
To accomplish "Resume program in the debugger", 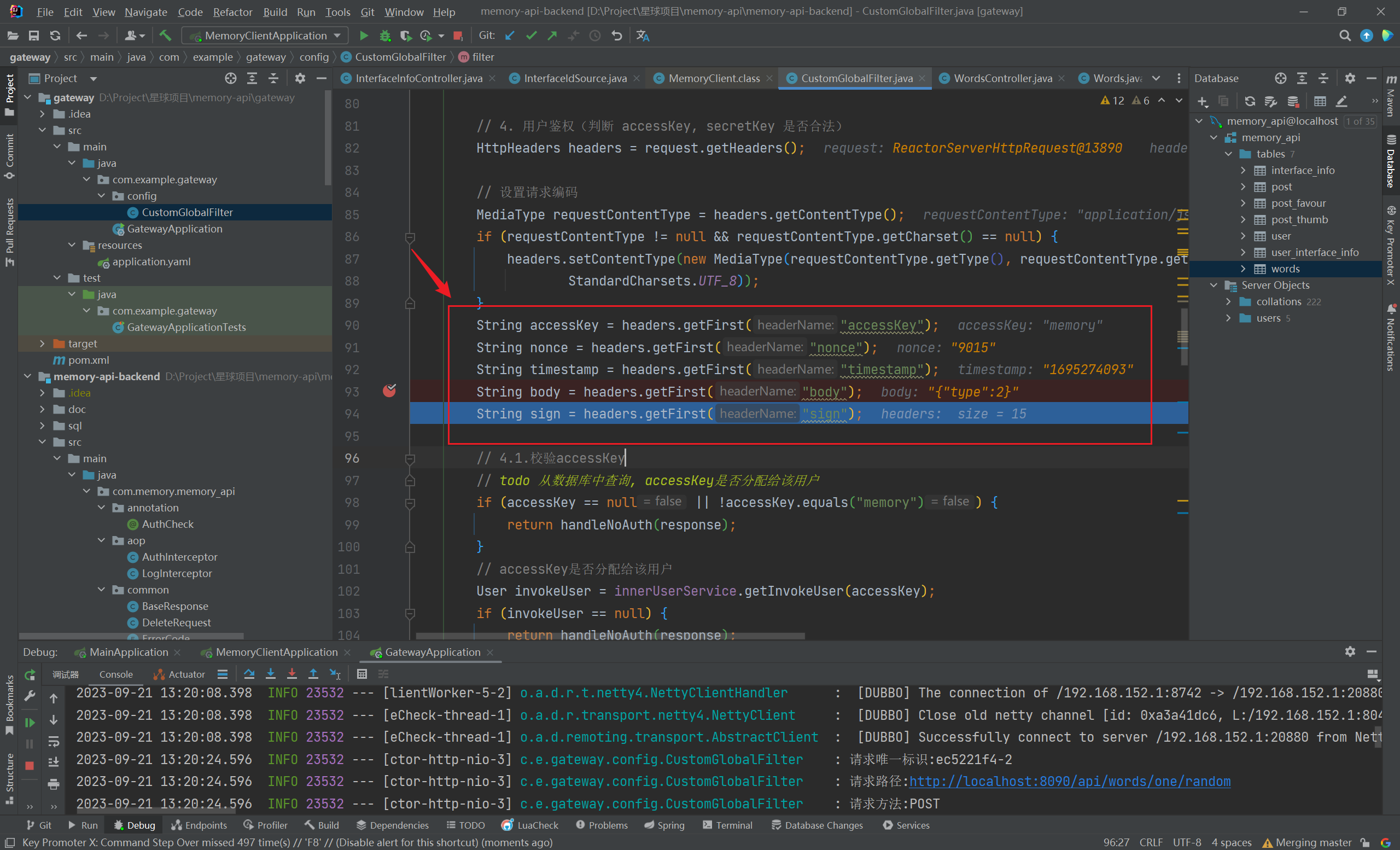I will tap(30, 723).
